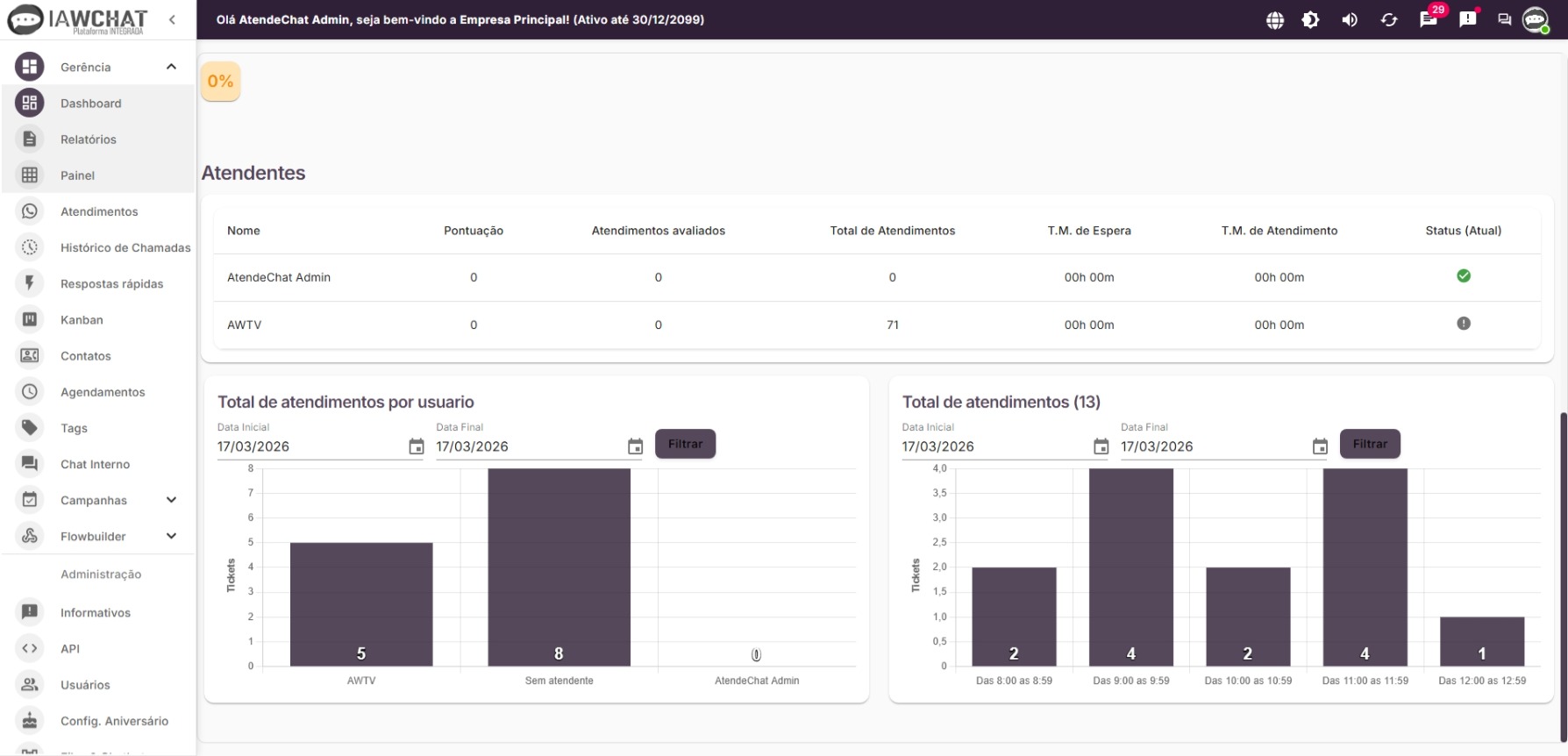
Task: Toggle the notification sound volume icon
Action: click(1350, 20)
